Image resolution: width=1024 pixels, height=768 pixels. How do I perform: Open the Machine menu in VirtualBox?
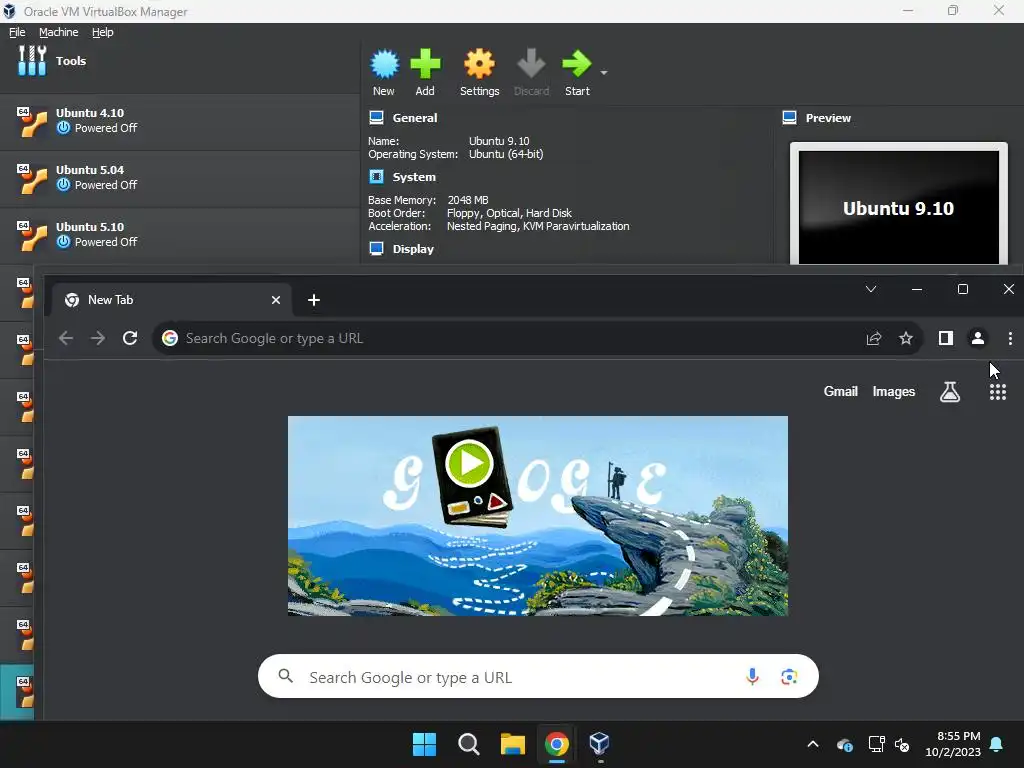pos(58,32)
